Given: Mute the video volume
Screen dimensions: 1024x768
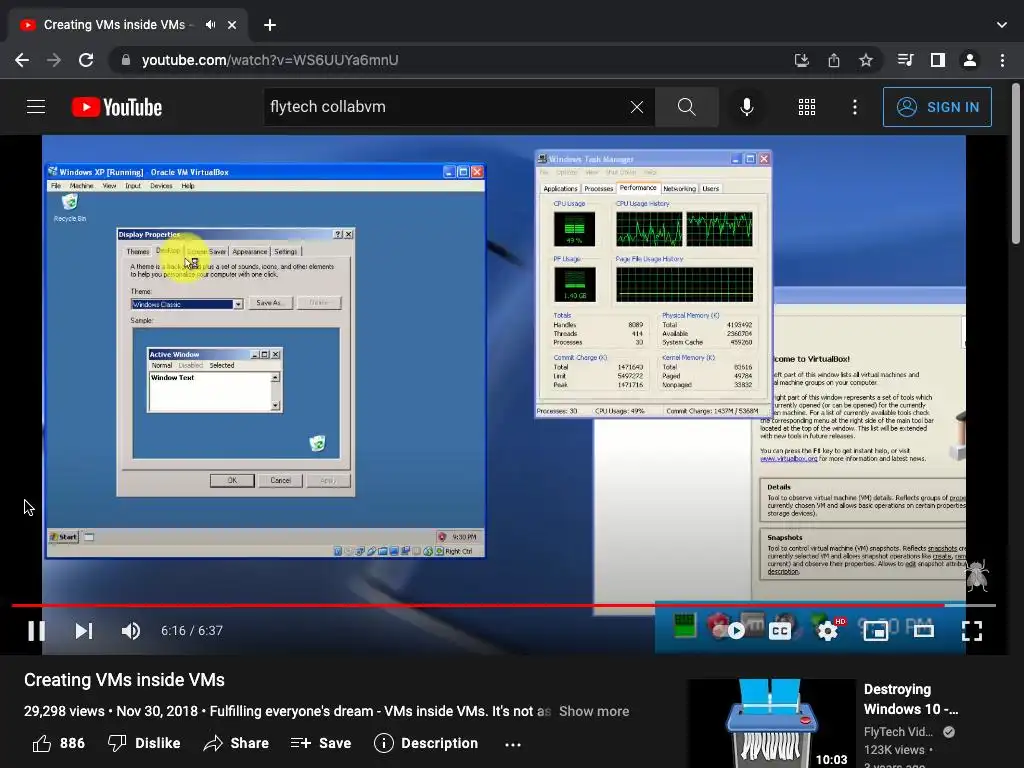Looking at the screenshot, I should pyautogui.click(x=131, y=630).
